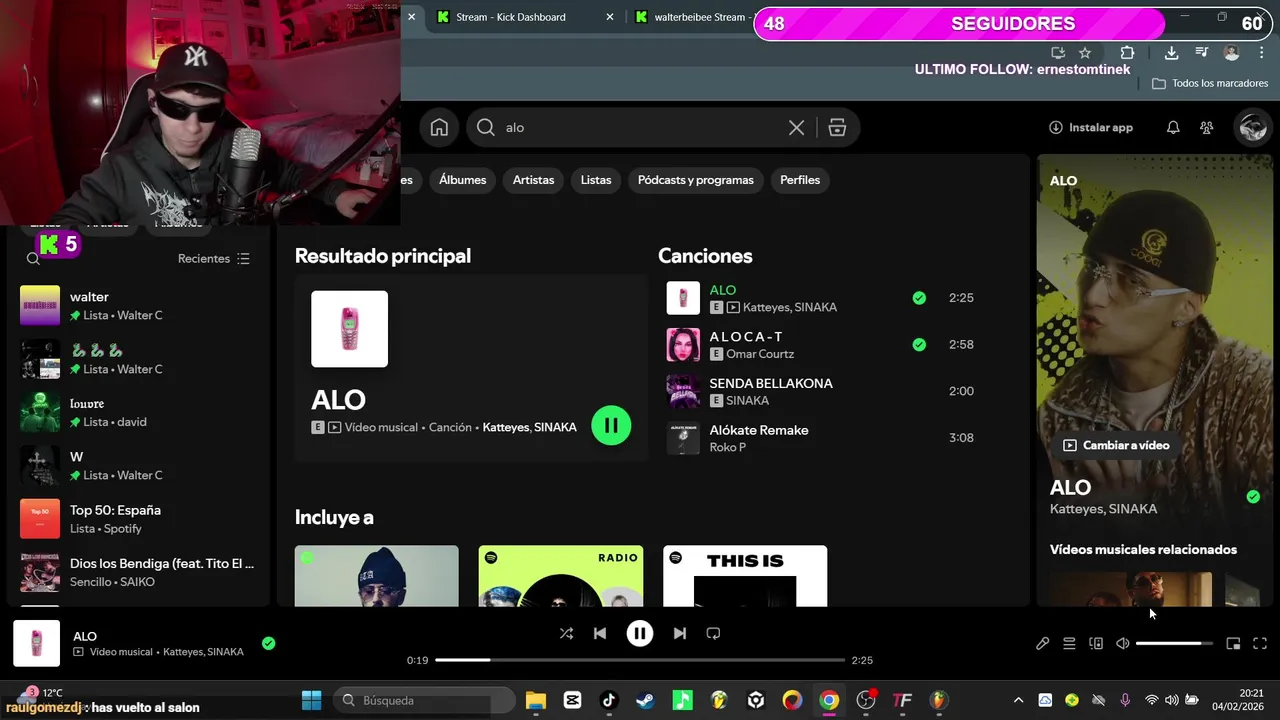
Task: Seek in the song progress bar
Action: pos(640,660)
